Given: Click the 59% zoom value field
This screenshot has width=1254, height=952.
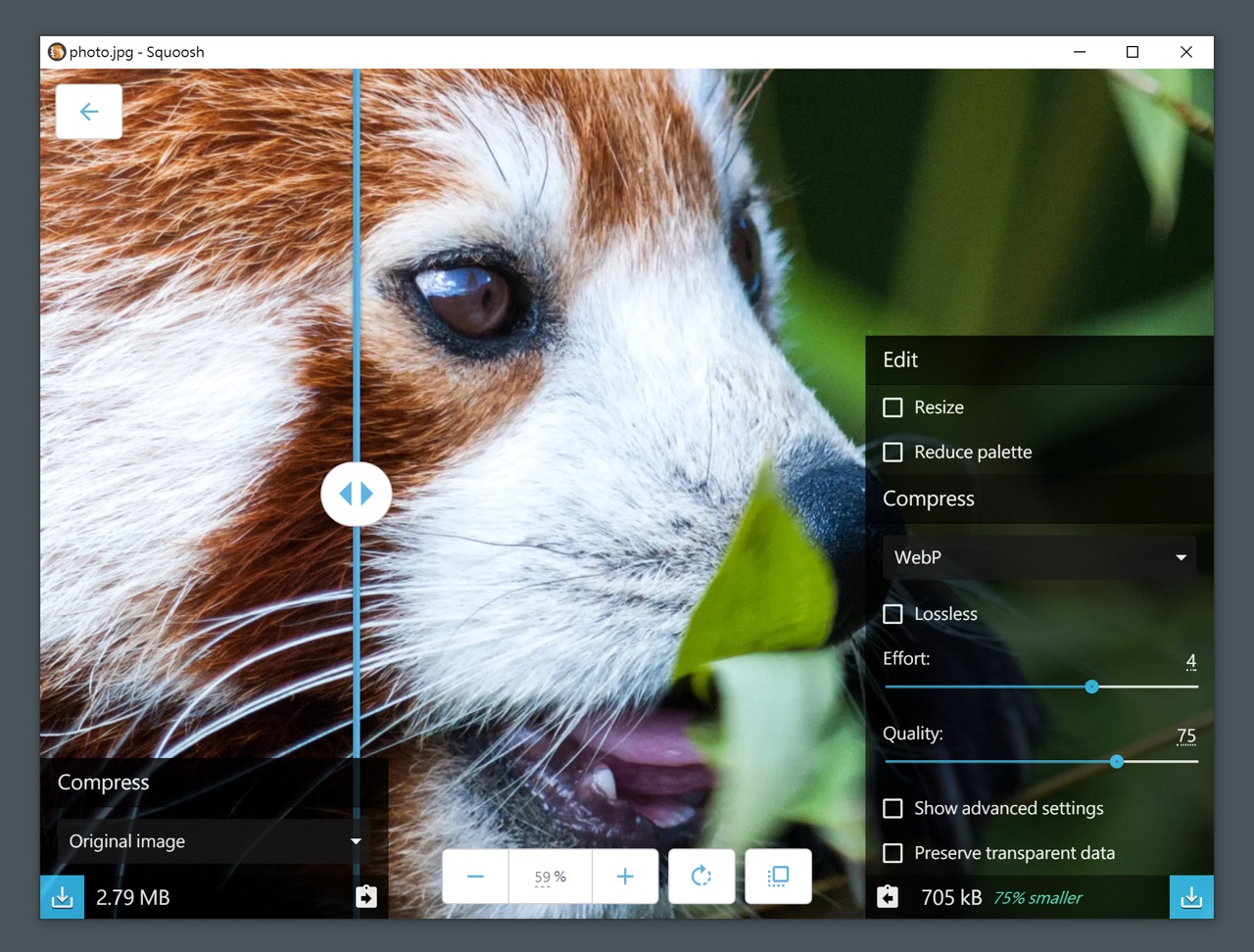Looking at the screenshot, I should 551,877.
